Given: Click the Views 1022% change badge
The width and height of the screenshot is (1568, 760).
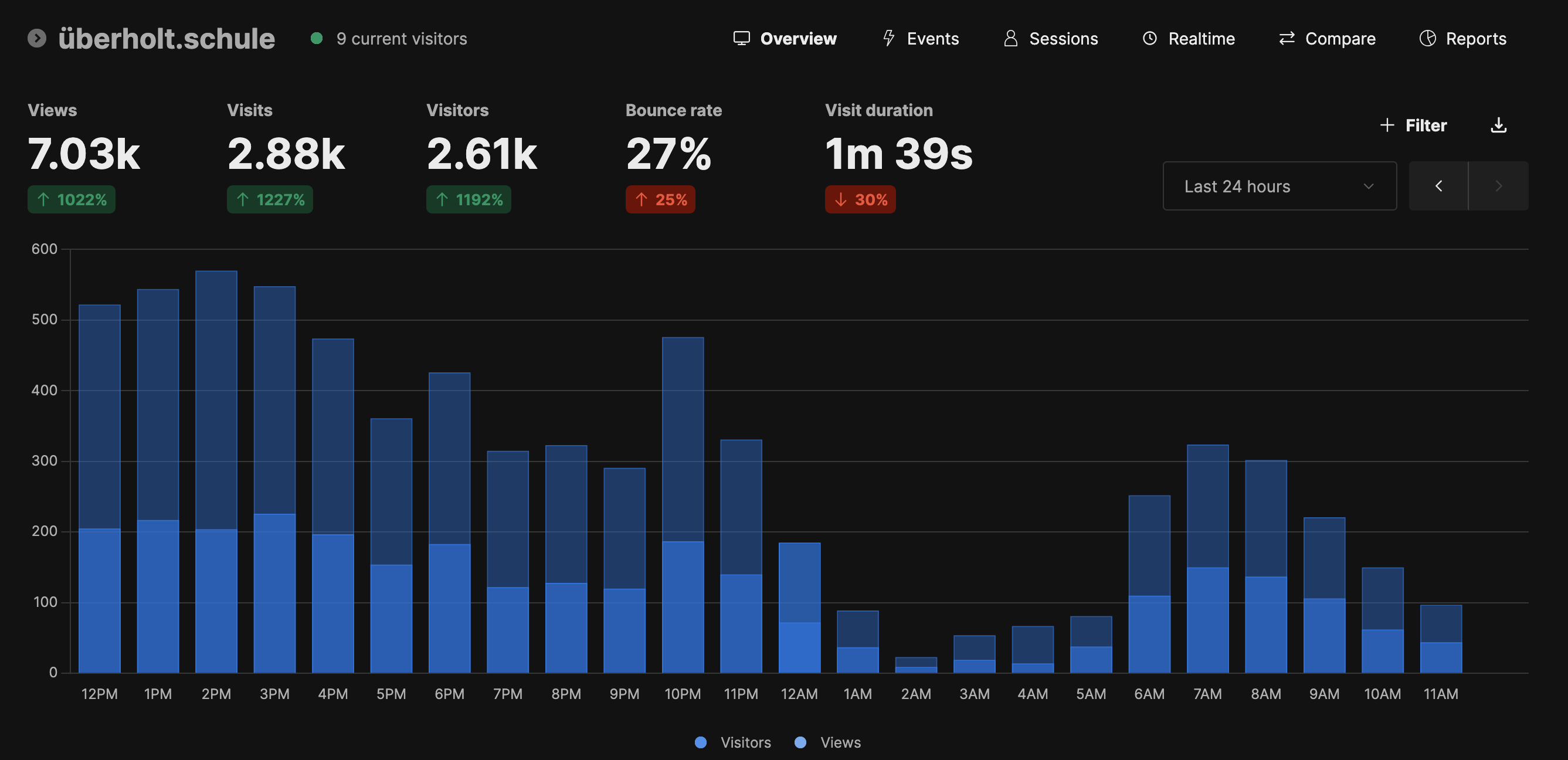Looking at the screenshot, I should [x=71, y=199].
